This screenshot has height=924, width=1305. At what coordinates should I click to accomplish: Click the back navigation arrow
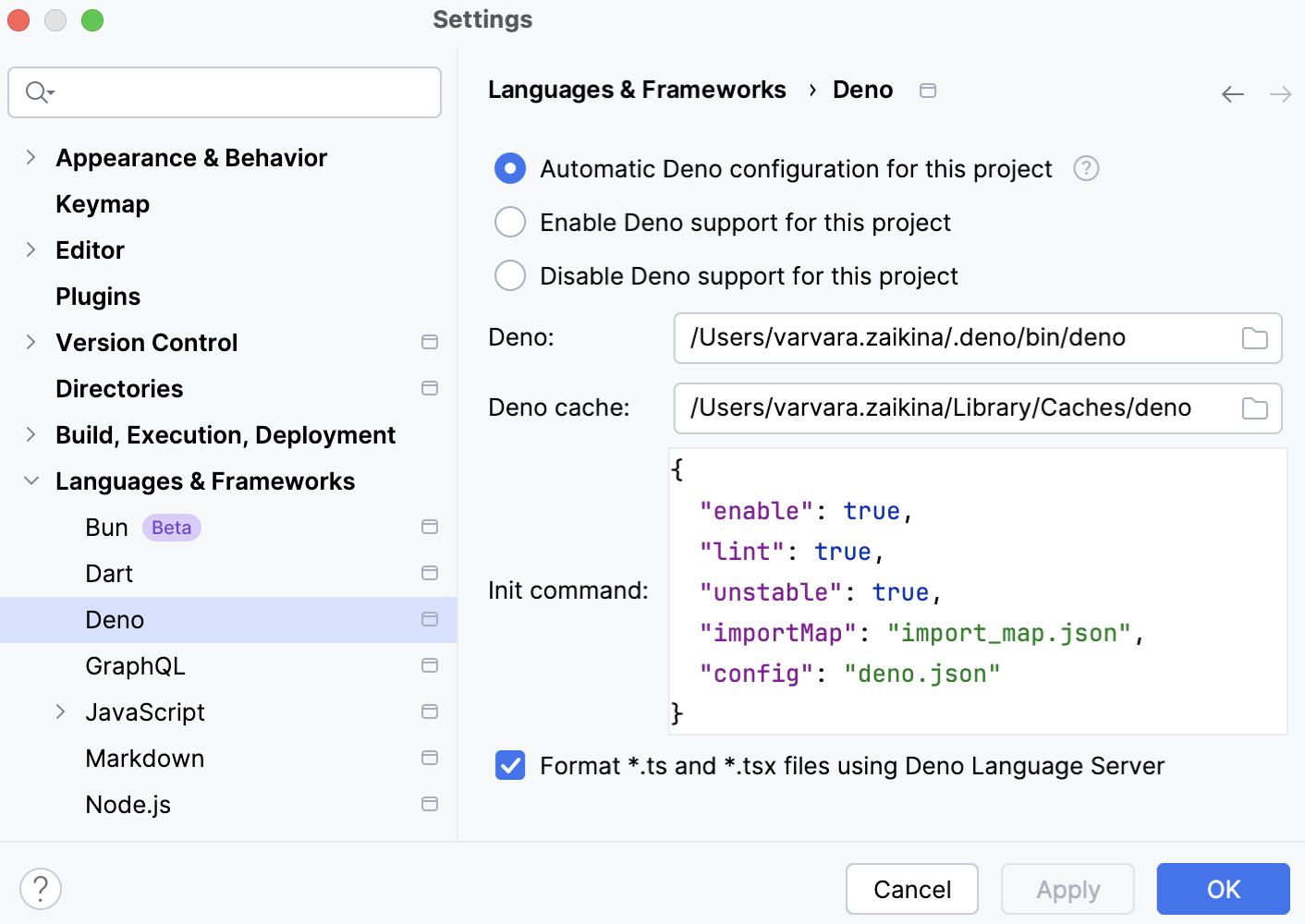pyautogui.click(x=1233, y=93)
